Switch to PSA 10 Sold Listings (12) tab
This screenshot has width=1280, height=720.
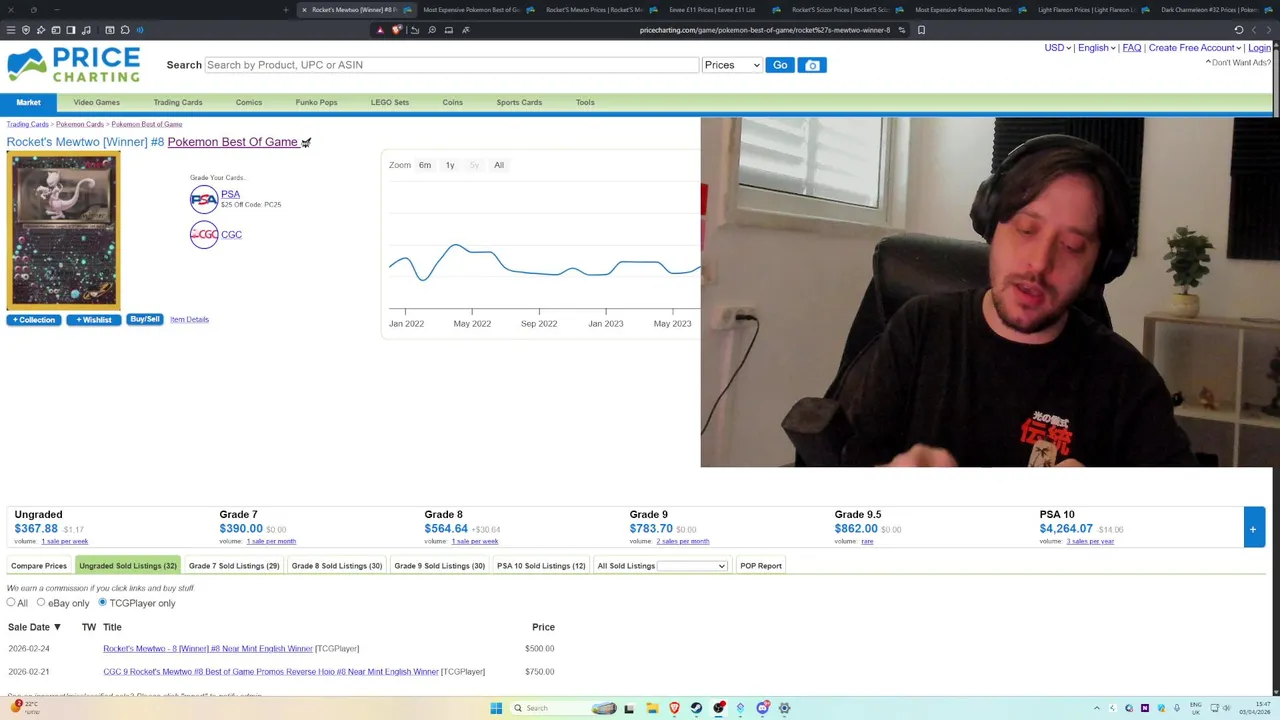coord(541,566)
